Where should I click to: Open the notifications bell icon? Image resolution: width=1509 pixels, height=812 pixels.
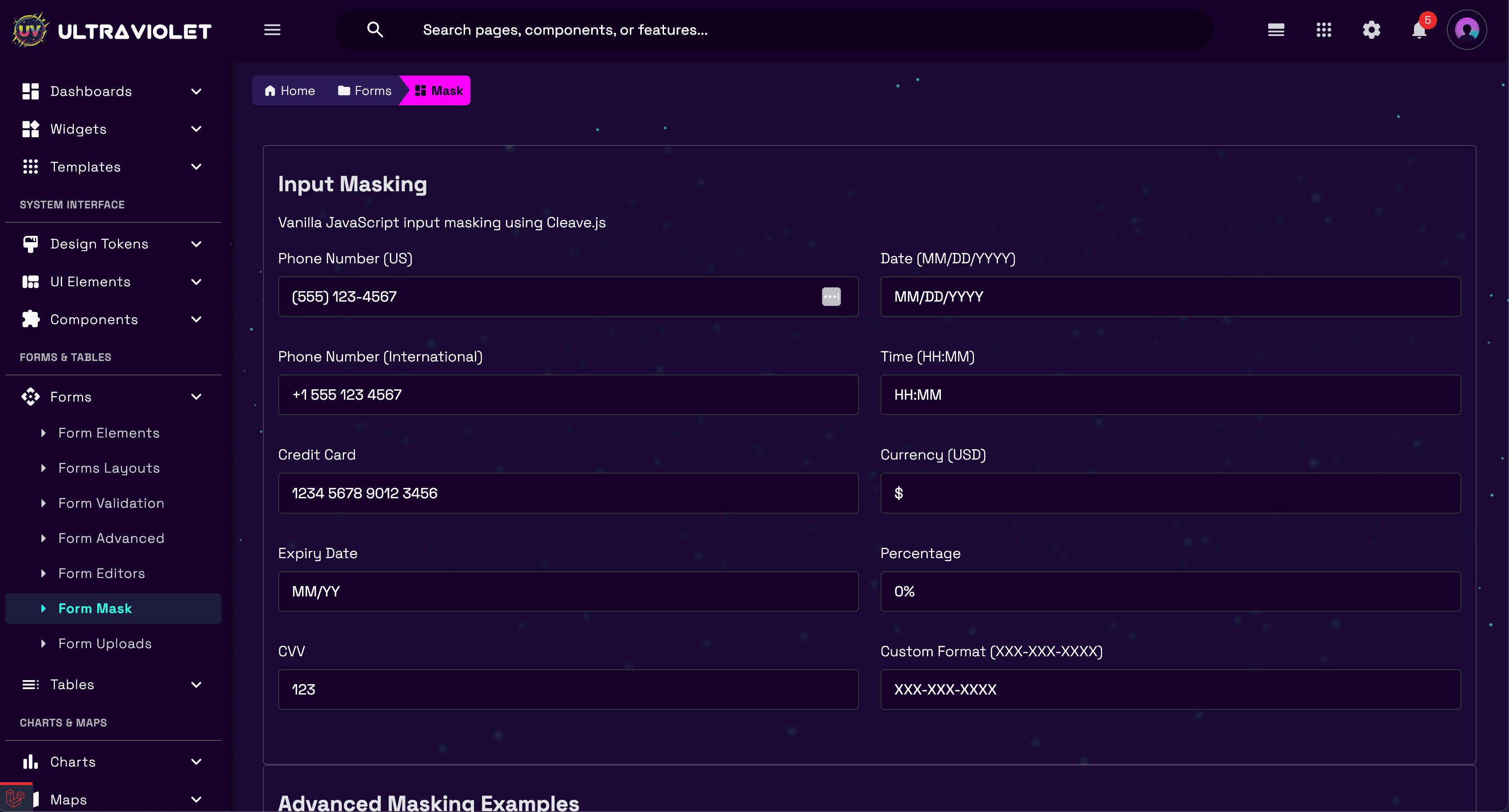click(x=1419, y=30)
